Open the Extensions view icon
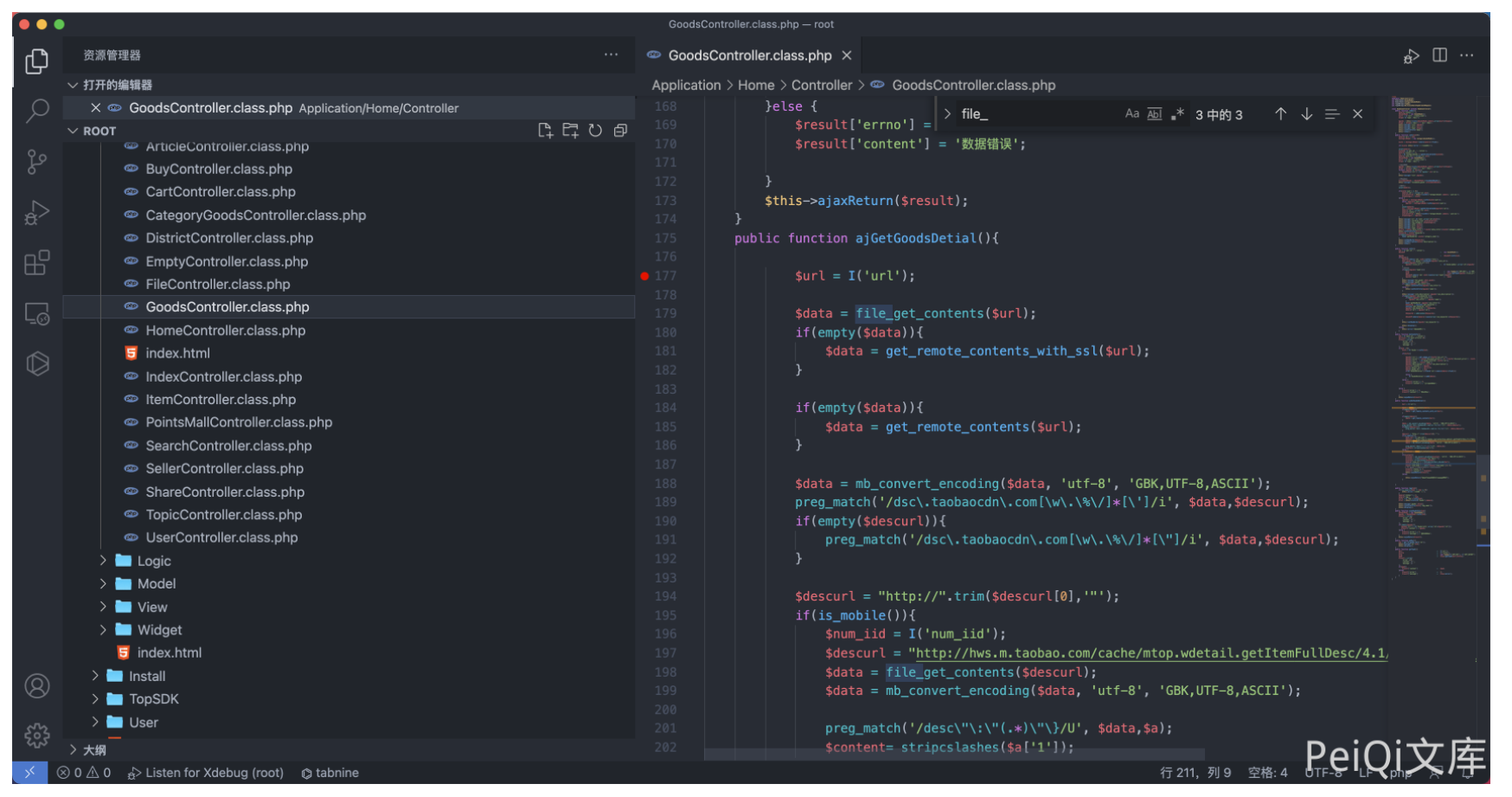This screenshot has height=797, width=1512. (x=36, y=263)
